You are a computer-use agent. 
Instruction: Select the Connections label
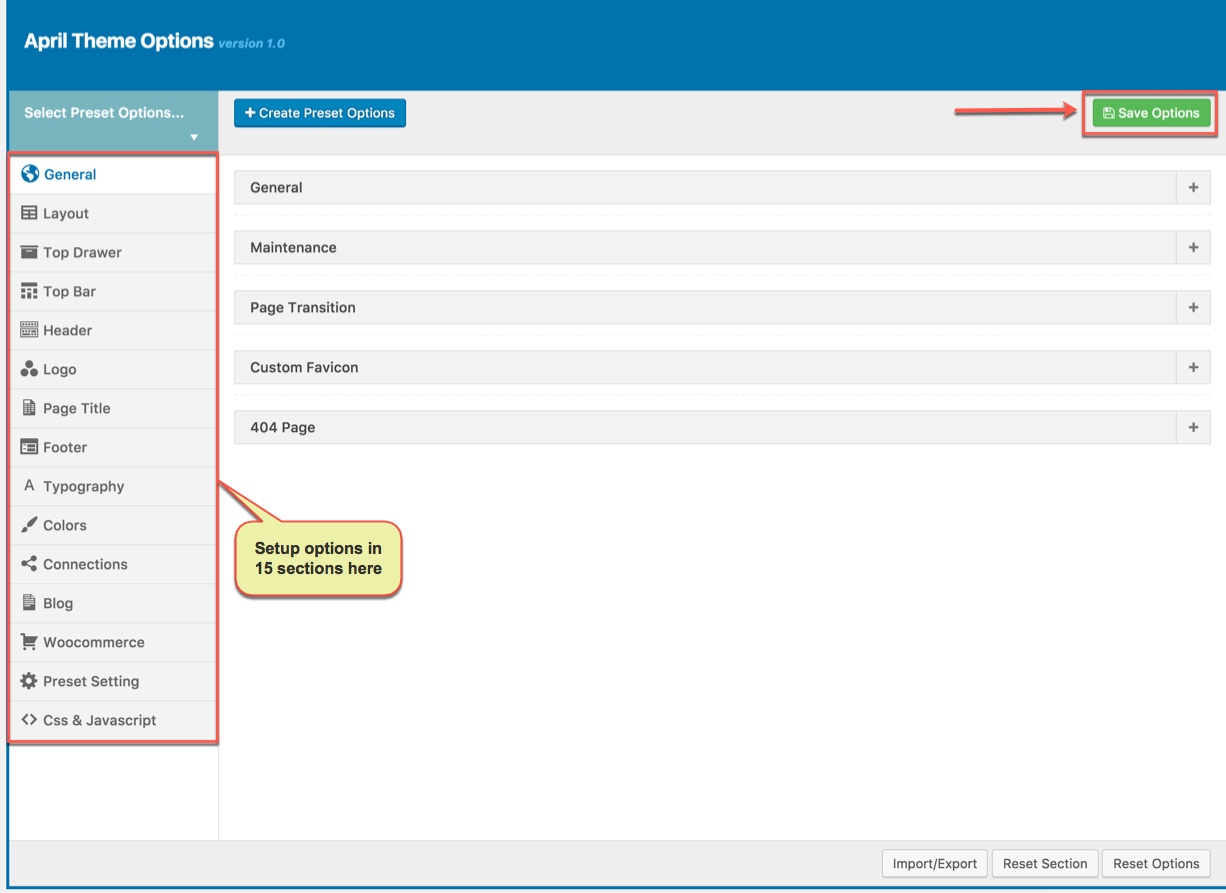[85, 564]
